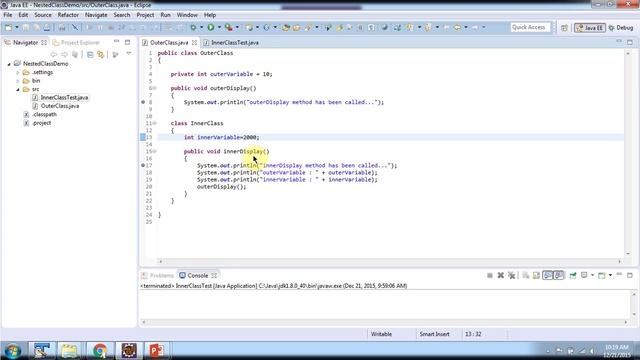Viewport: 640px width, 360px height.
Task: Open the Navigator View Menu dropdown
Action: (x=129, y=54)
